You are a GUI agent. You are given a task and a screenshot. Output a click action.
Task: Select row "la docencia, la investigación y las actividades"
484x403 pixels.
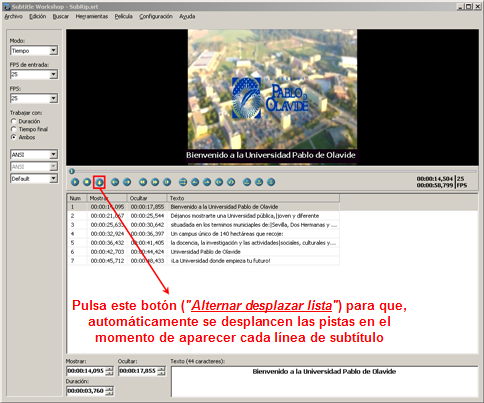click(x=204, y=243)
